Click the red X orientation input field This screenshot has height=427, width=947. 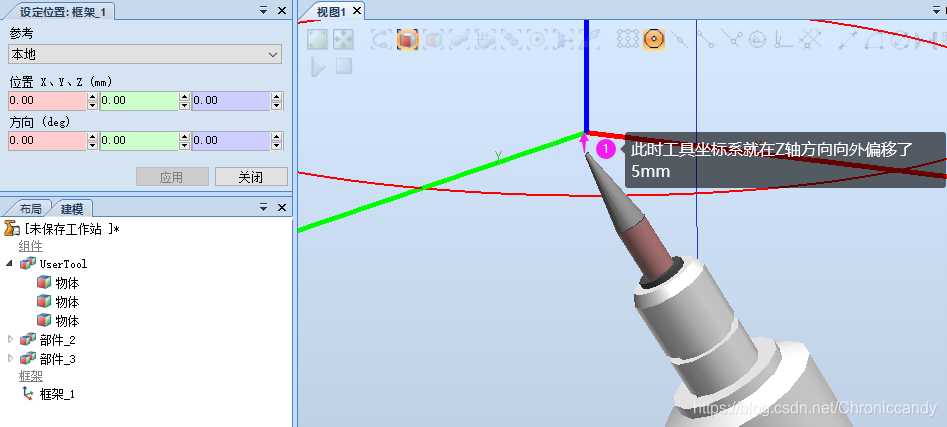(x=47, y=141)
